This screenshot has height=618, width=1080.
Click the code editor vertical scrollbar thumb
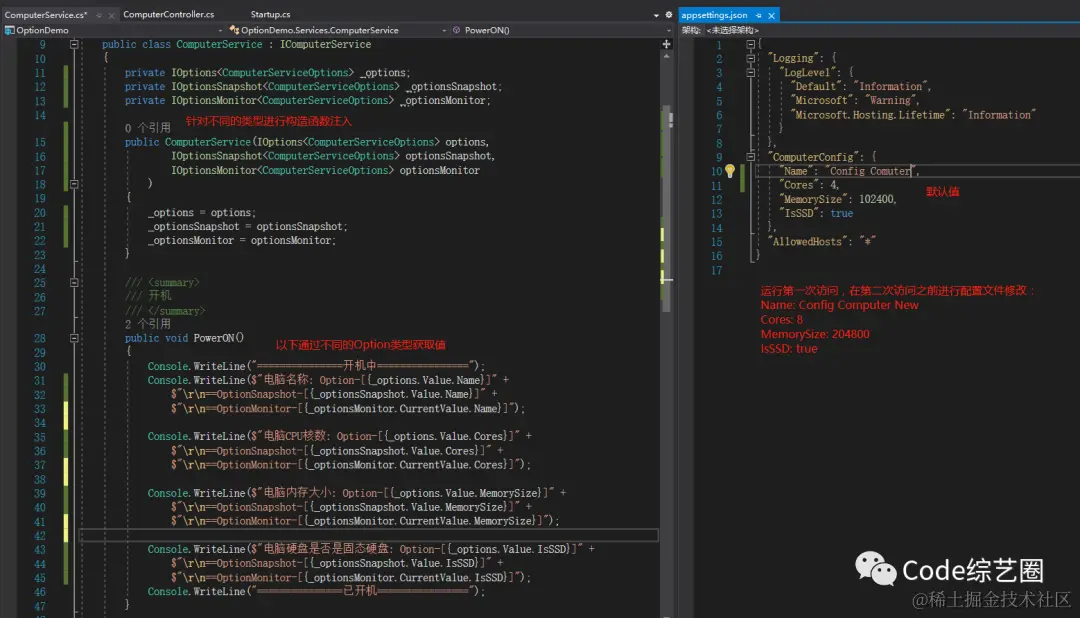click(667, 207)
